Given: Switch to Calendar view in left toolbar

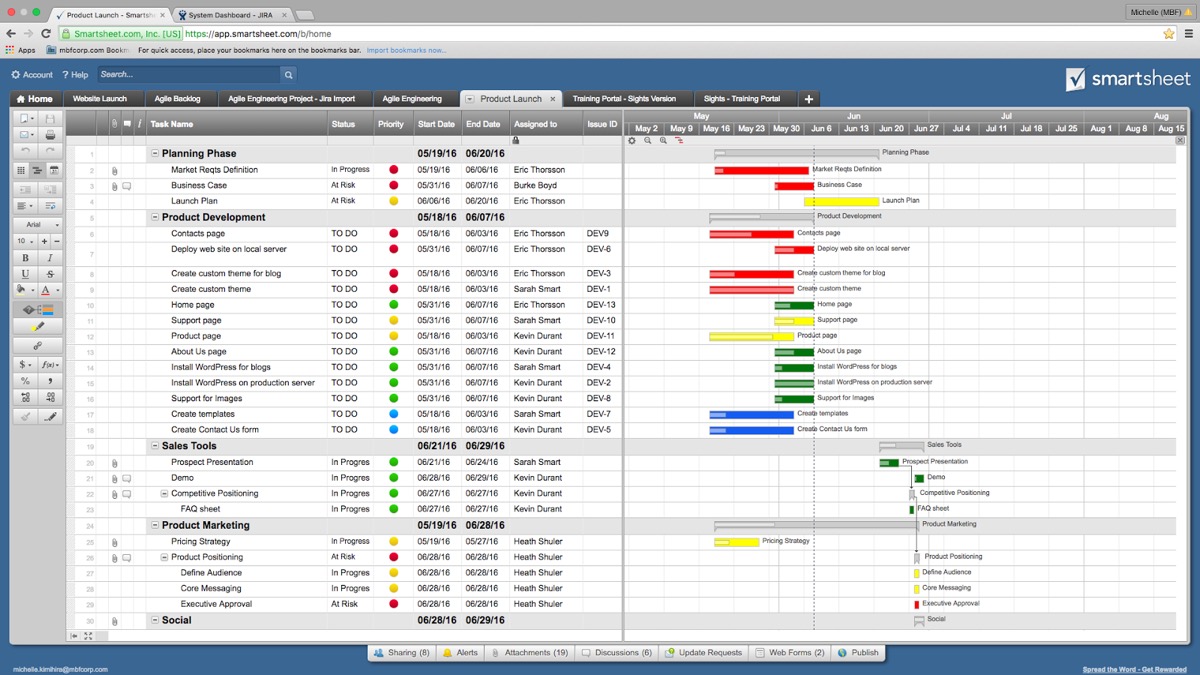Looking at the screenshot, I should point(54,170).
